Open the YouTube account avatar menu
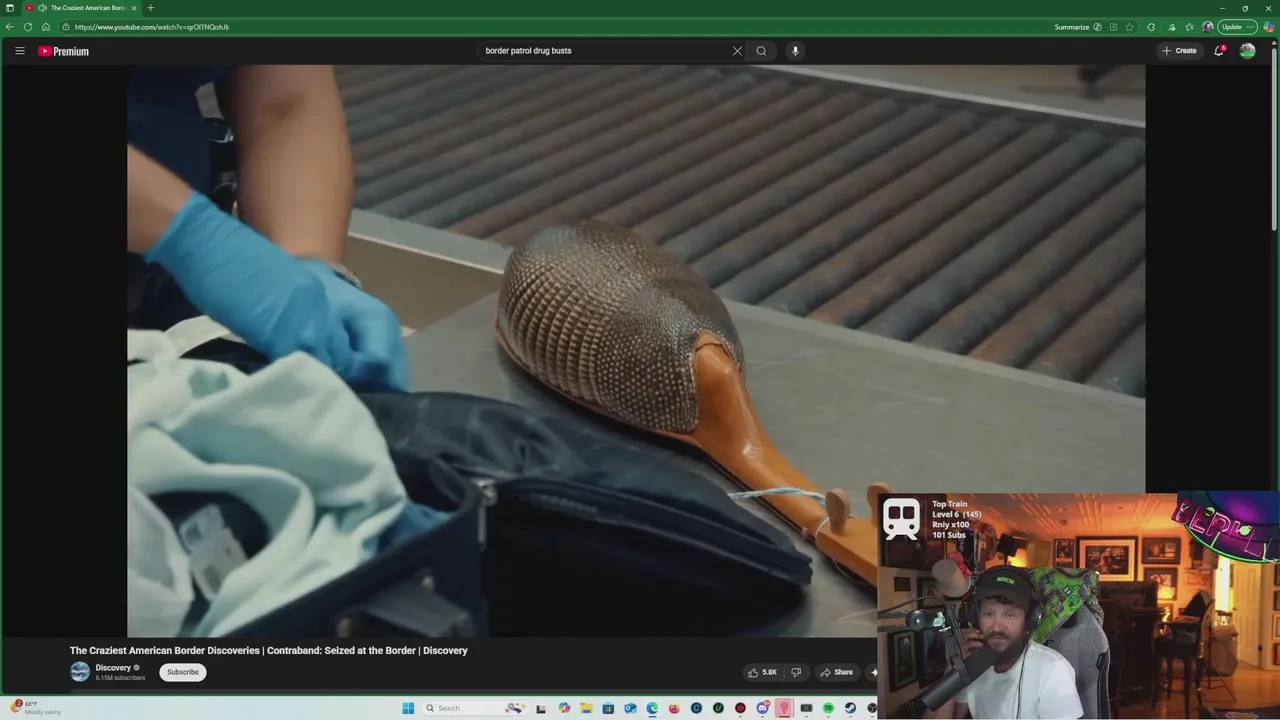This screenshot has height=720, width=1280. click(1247, 51)
